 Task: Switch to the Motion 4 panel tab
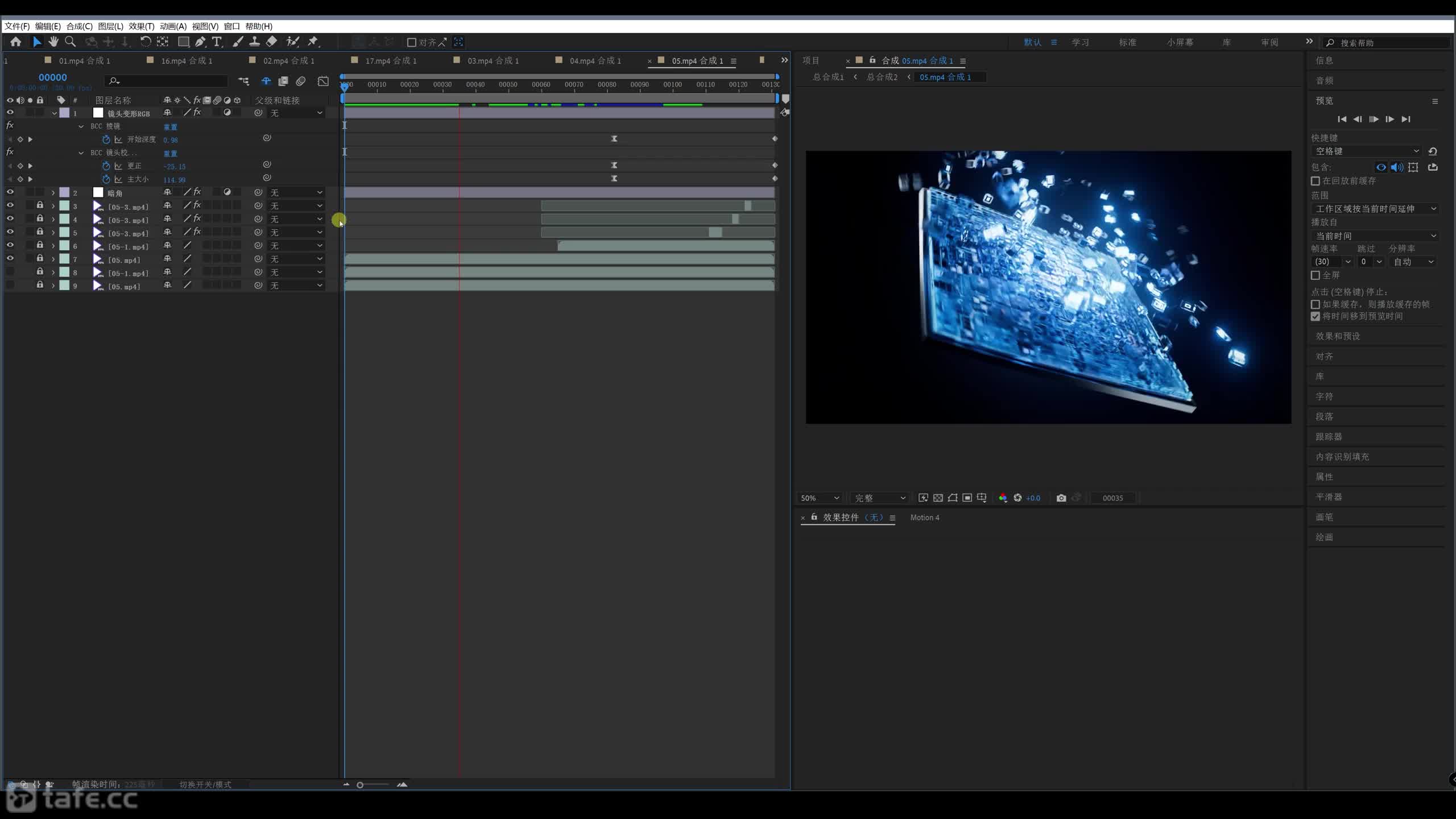[924, 518]
